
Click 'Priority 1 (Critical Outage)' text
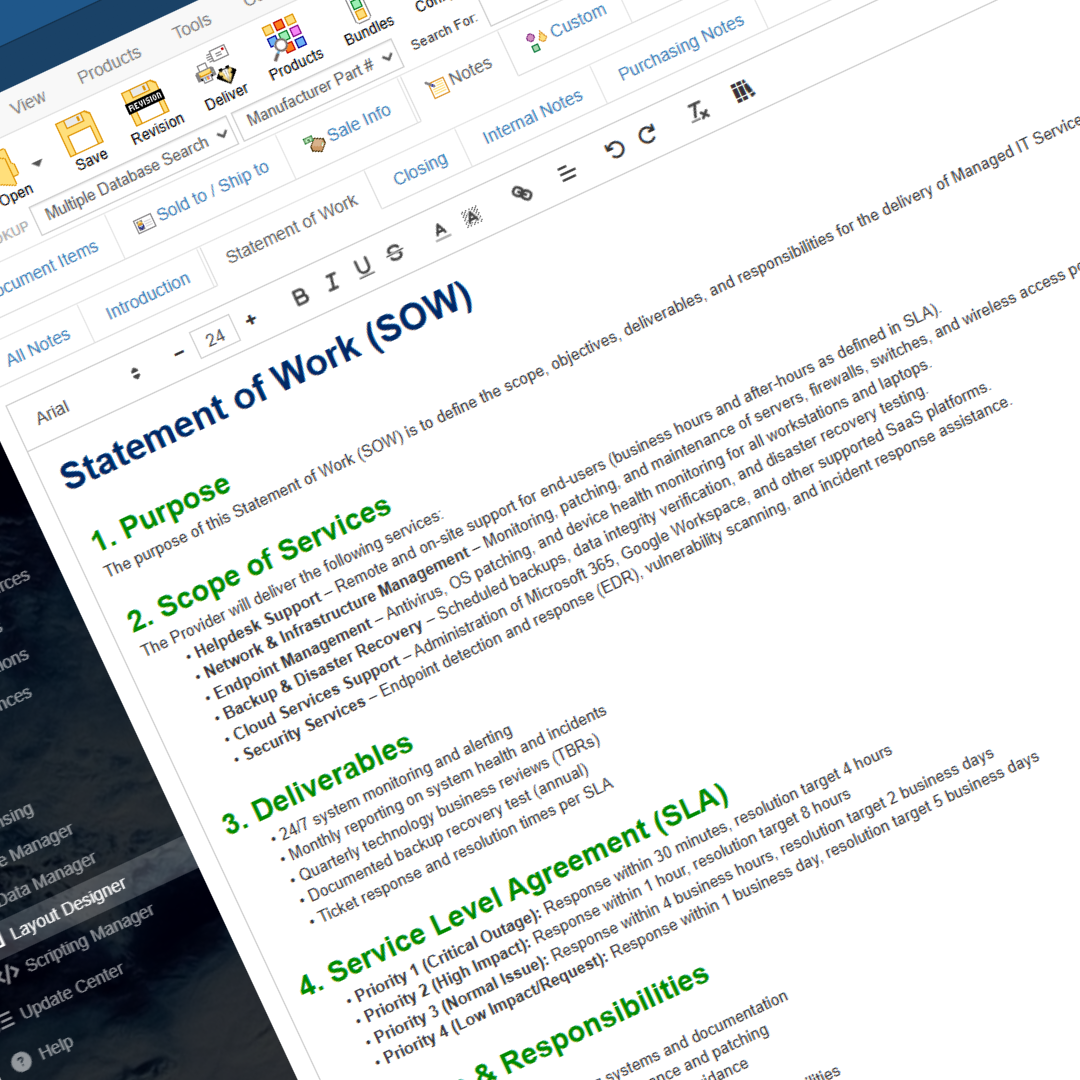[448, 955]
